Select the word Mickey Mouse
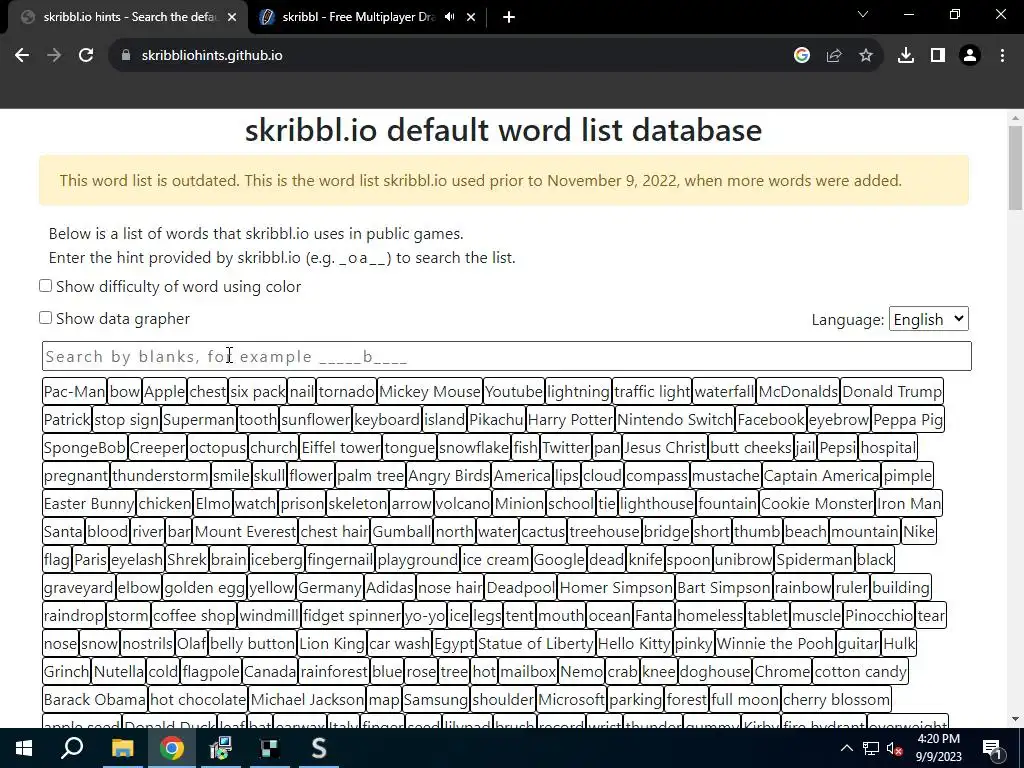The height and width of the screenshot is (768, 1024). (x=430, y=392)
